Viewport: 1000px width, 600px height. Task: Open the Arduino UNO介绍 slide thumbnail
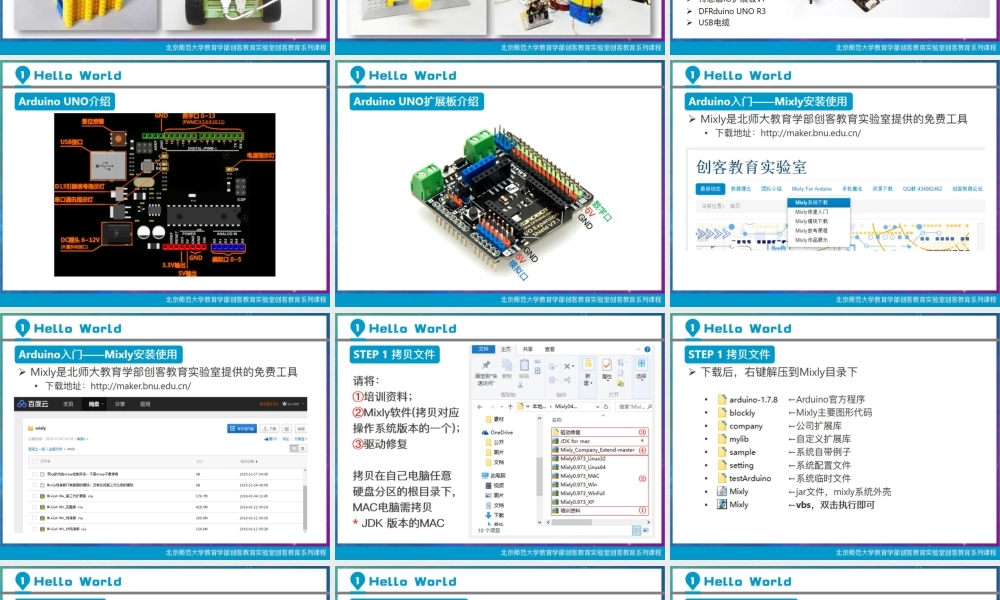165,184
